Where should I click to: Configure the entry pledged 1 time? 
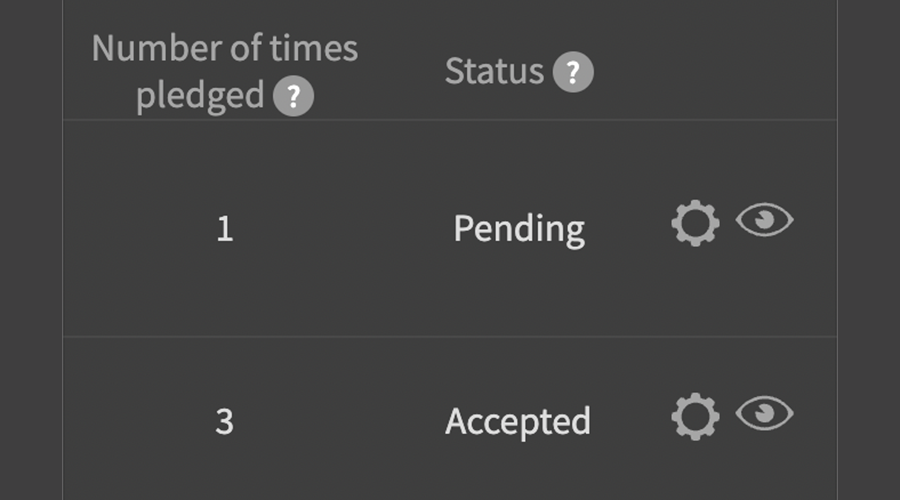coord(695,224)
